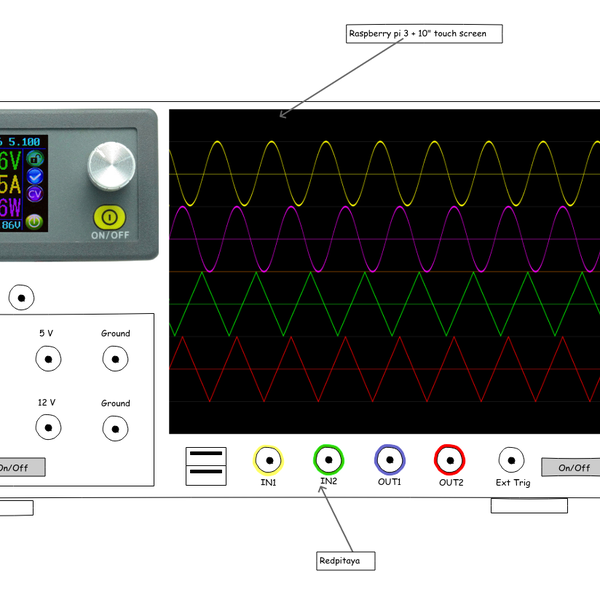The image size is (600, 600).
Task: Toggle the left On/Off switch under jacks
Action: (22, 467)
